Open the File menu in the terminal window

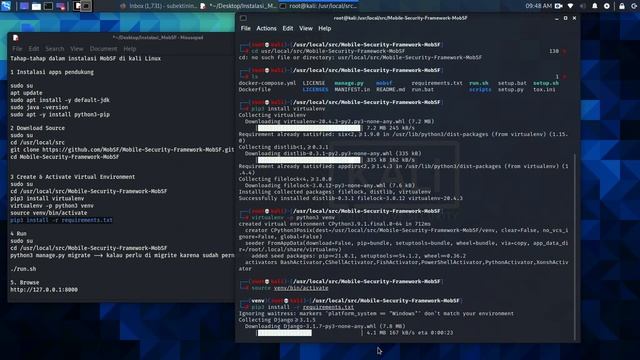[246, 29]
